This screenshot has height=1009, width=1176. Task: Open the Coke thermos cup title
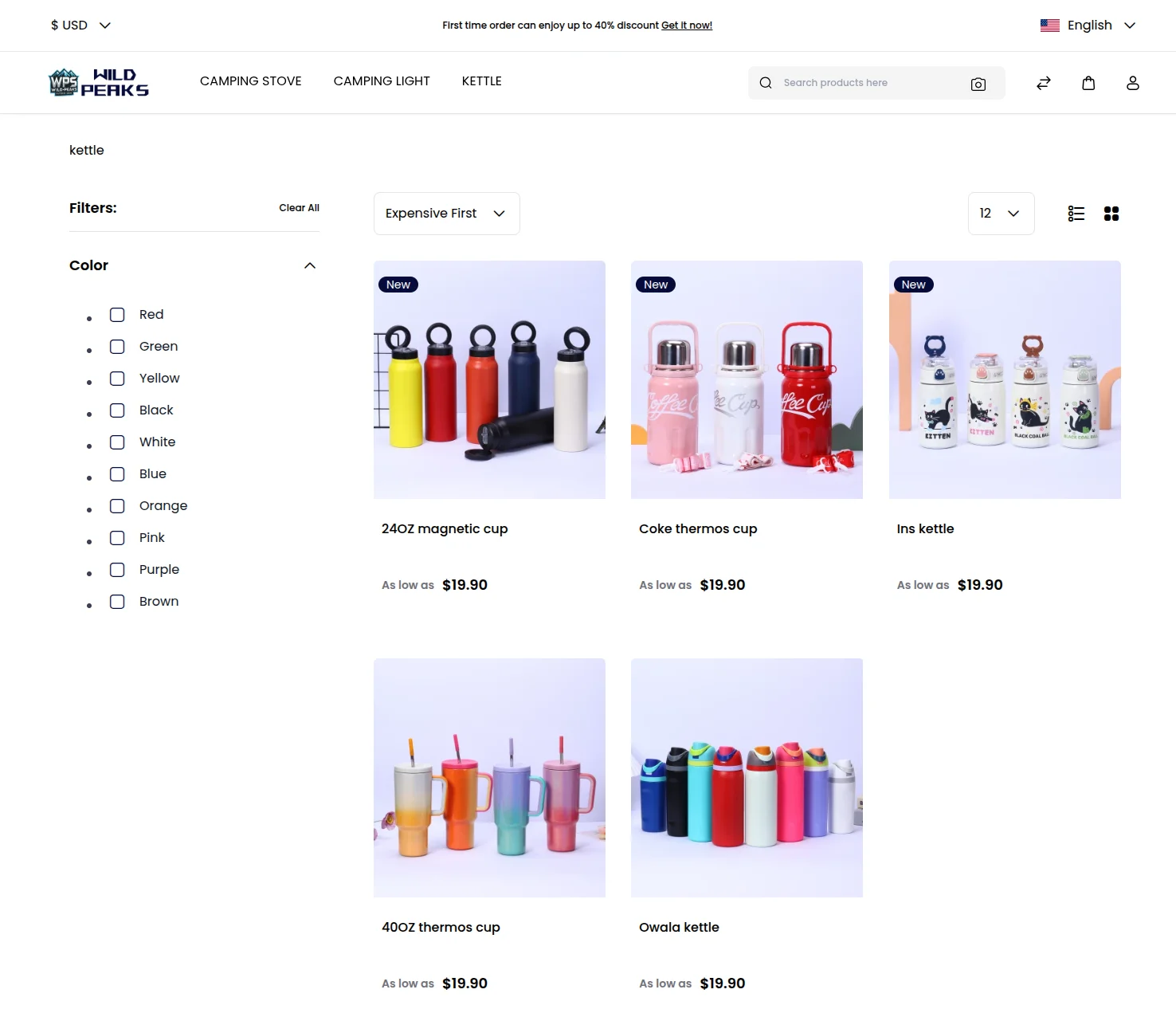(698, 529)
